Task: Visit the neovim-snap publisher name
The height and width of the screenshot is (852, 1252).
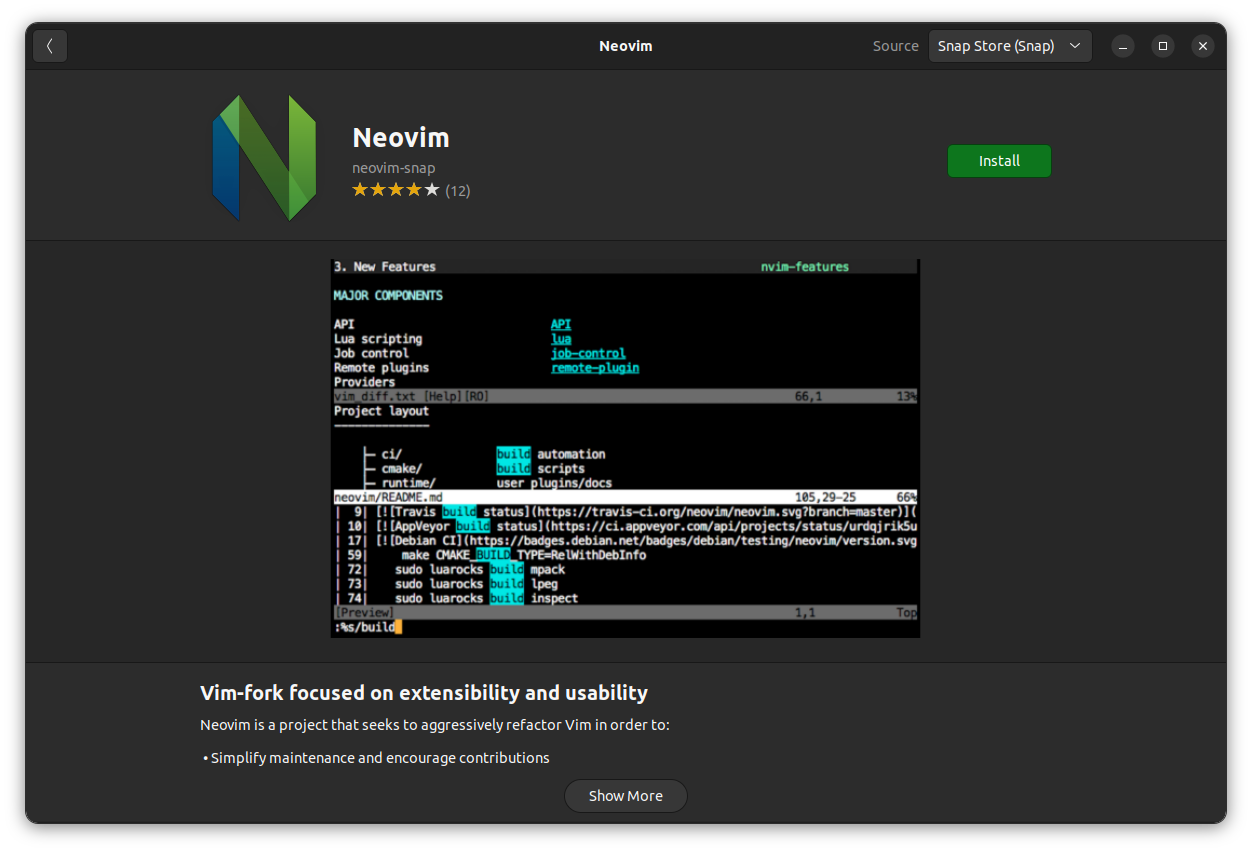Action: pyautogui.click(x=392, y=168)
